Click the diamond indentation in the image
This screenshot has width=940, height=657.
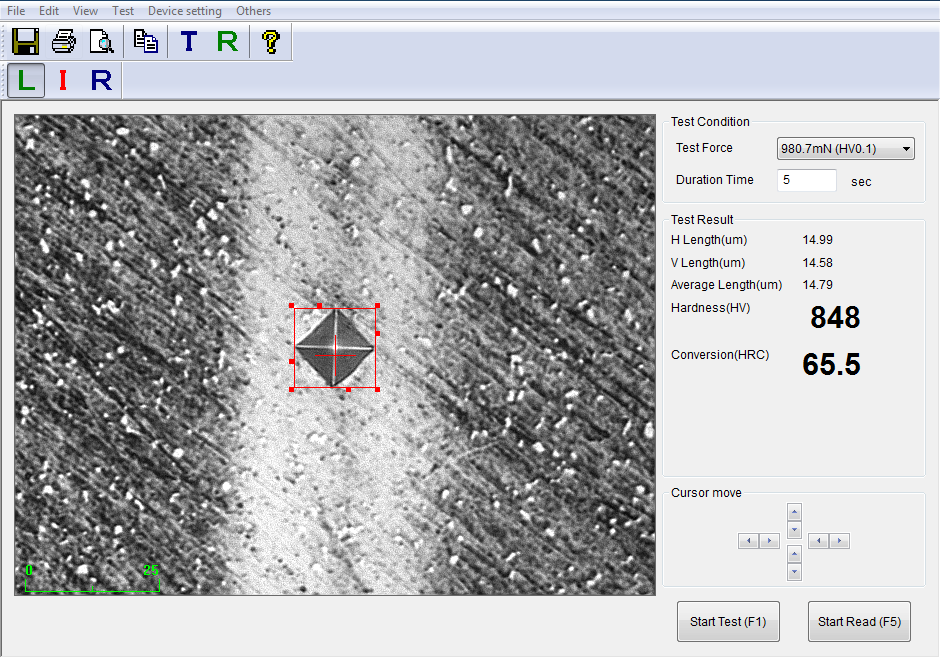pyautogui.click(x=335, y=347)
